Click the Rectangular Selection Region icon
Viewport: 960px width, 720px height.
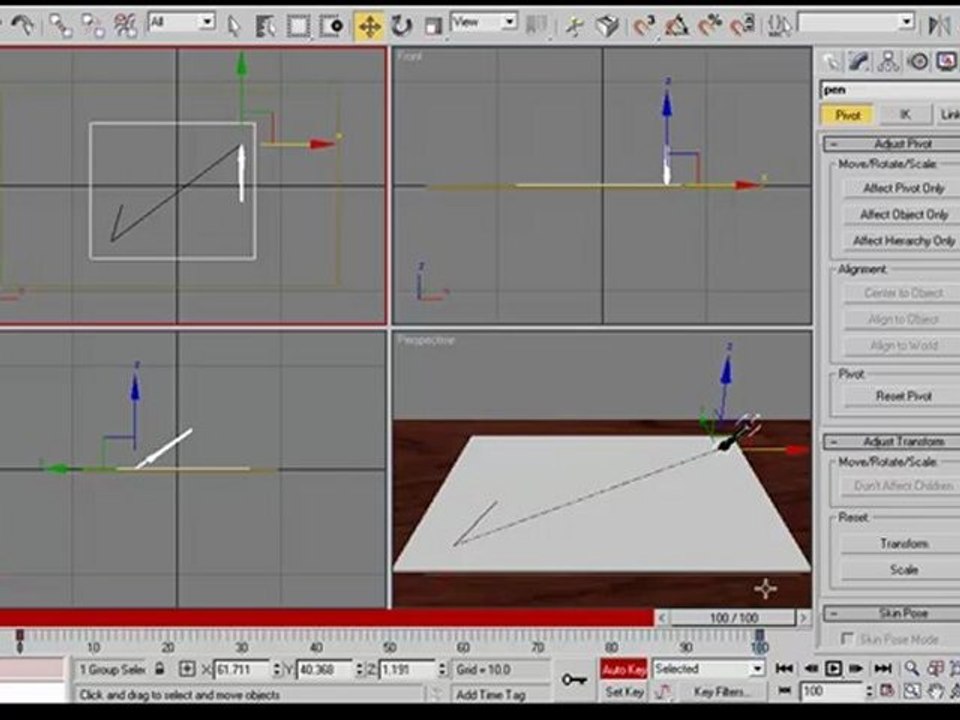298,26
